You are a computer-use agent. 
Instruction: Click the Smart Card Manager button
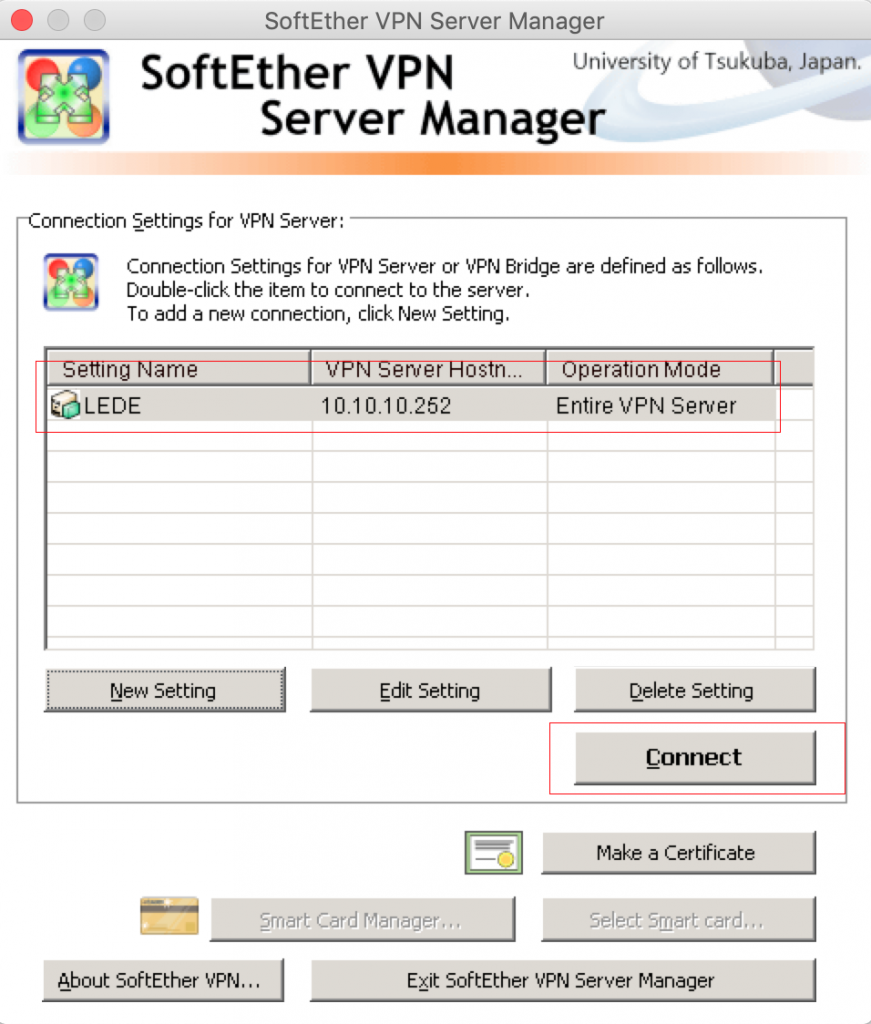click(362, 920)
